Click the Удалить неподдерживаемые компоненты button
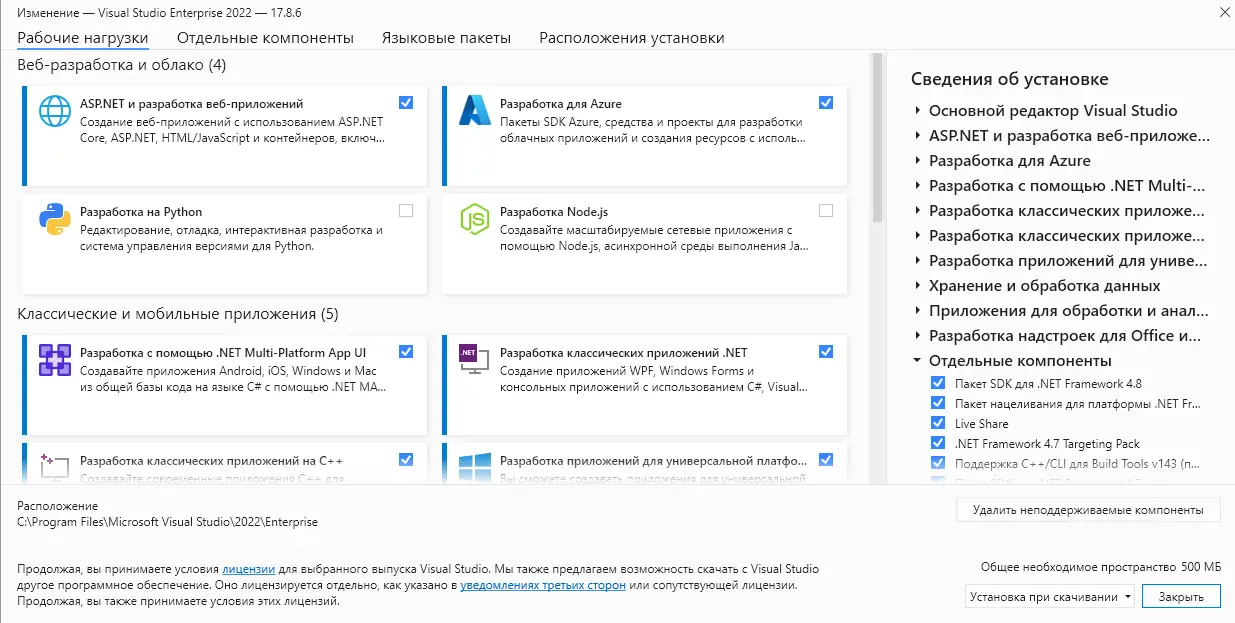The width and height of the screenshot is (1235, 623). 1088,510
